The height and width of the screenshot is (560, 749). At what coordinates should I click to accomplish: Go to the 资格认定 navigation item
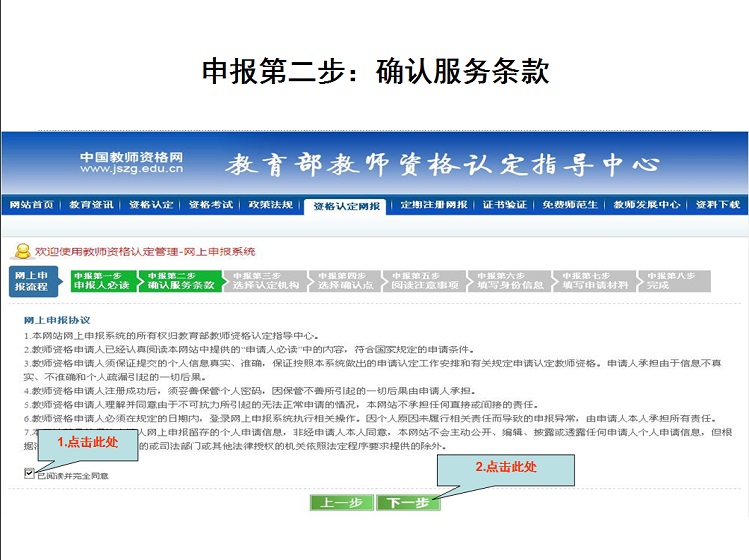(151, 205)
